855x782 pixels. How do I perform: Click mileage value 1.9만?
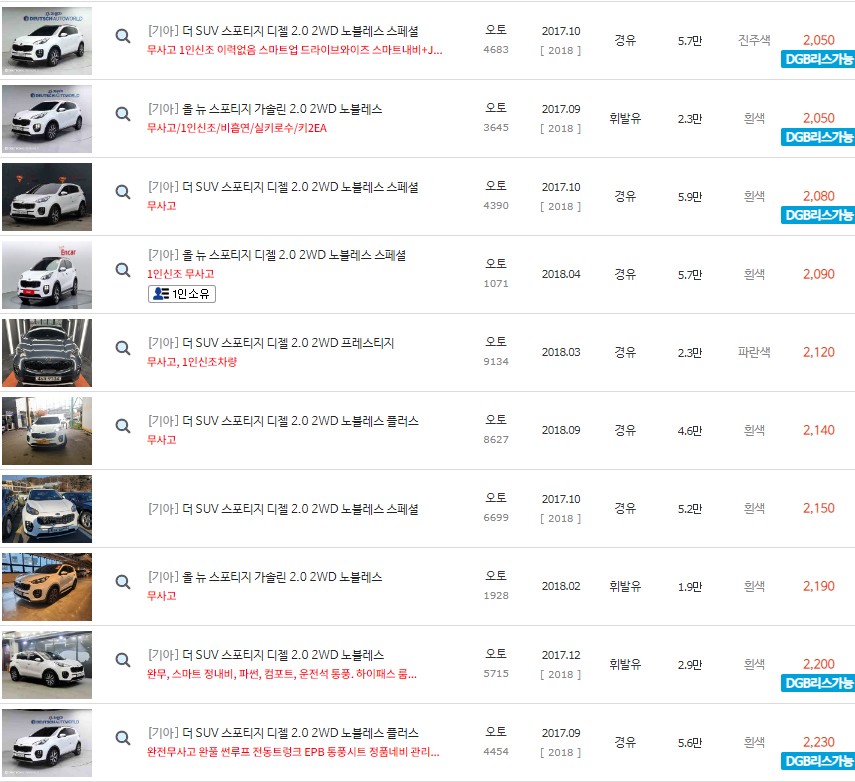tap(690, 587)
